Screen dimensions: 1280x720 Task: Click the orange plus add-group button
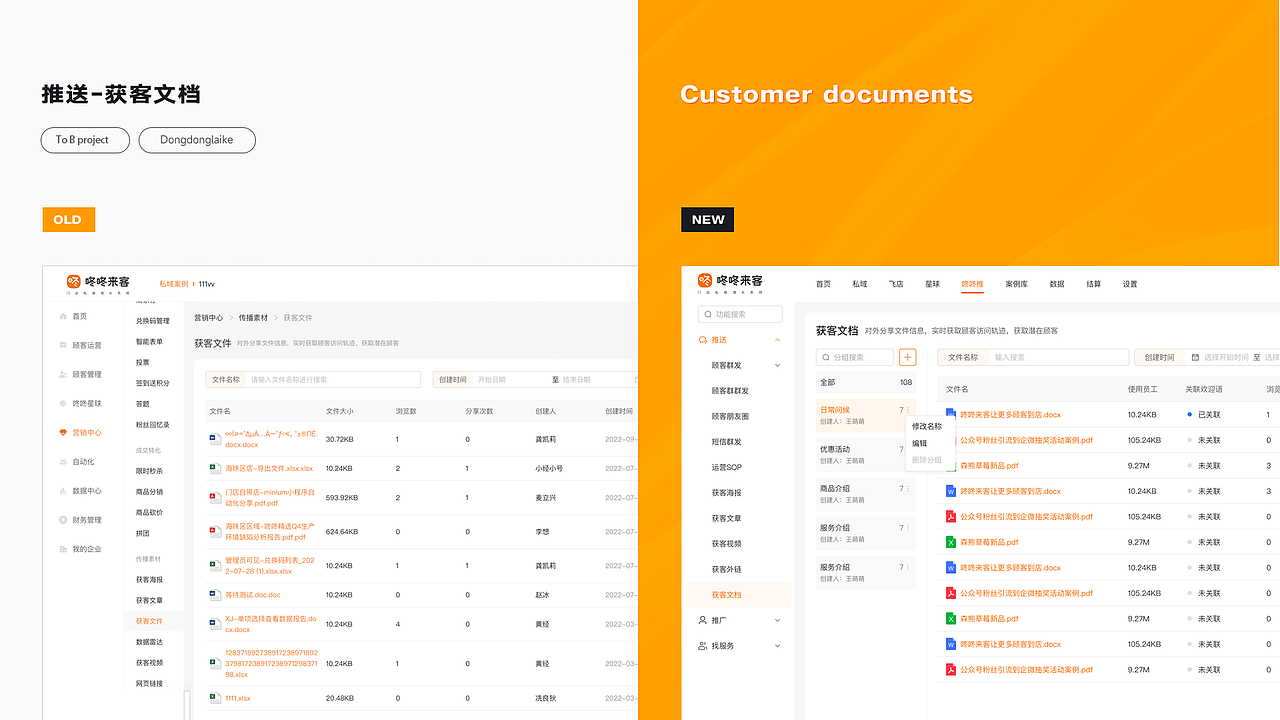click(907, 357)
